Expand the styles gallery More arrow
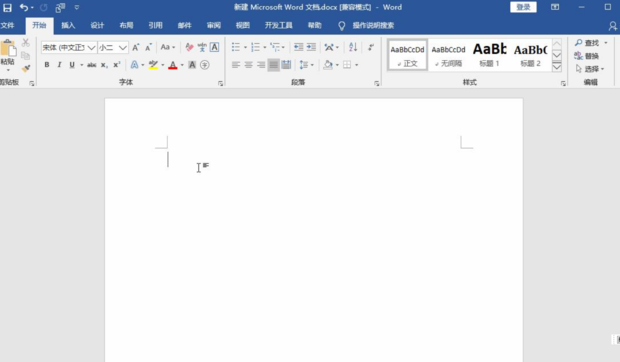The image size is (620, 362). coord(557,67)
